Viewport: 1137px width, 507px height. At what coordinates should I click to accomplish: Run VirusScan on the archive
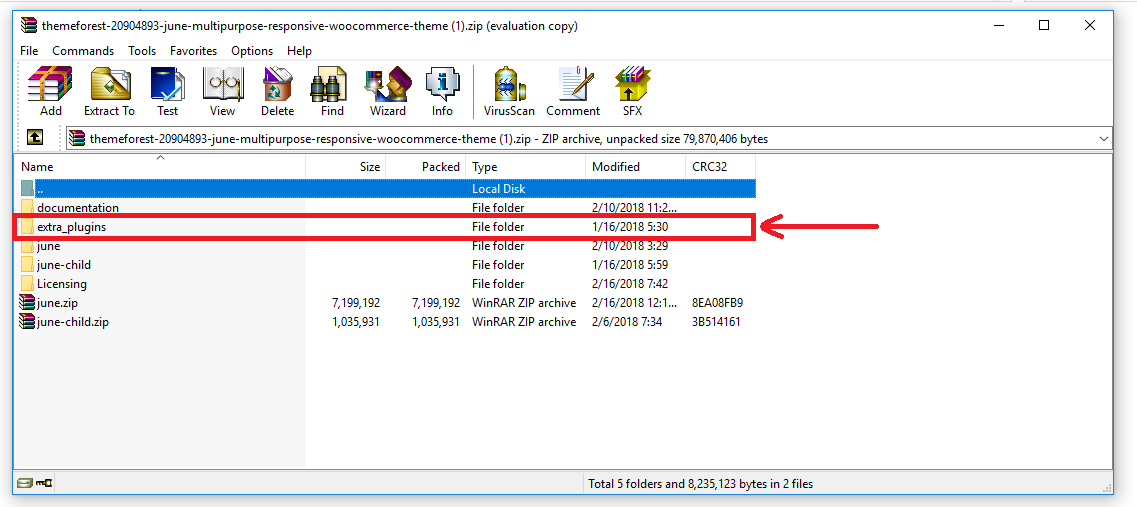(509, 91)
